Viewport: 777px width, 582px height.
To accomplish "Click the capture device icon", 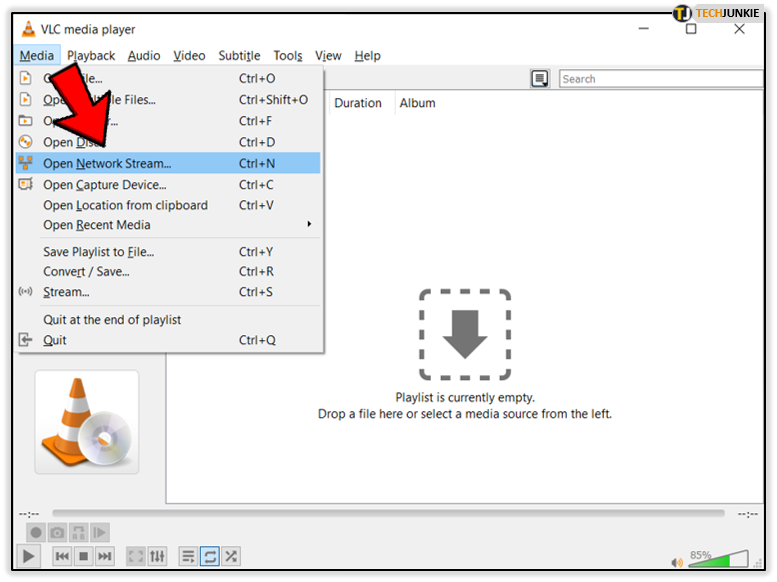I will click(x=25, y=184).
